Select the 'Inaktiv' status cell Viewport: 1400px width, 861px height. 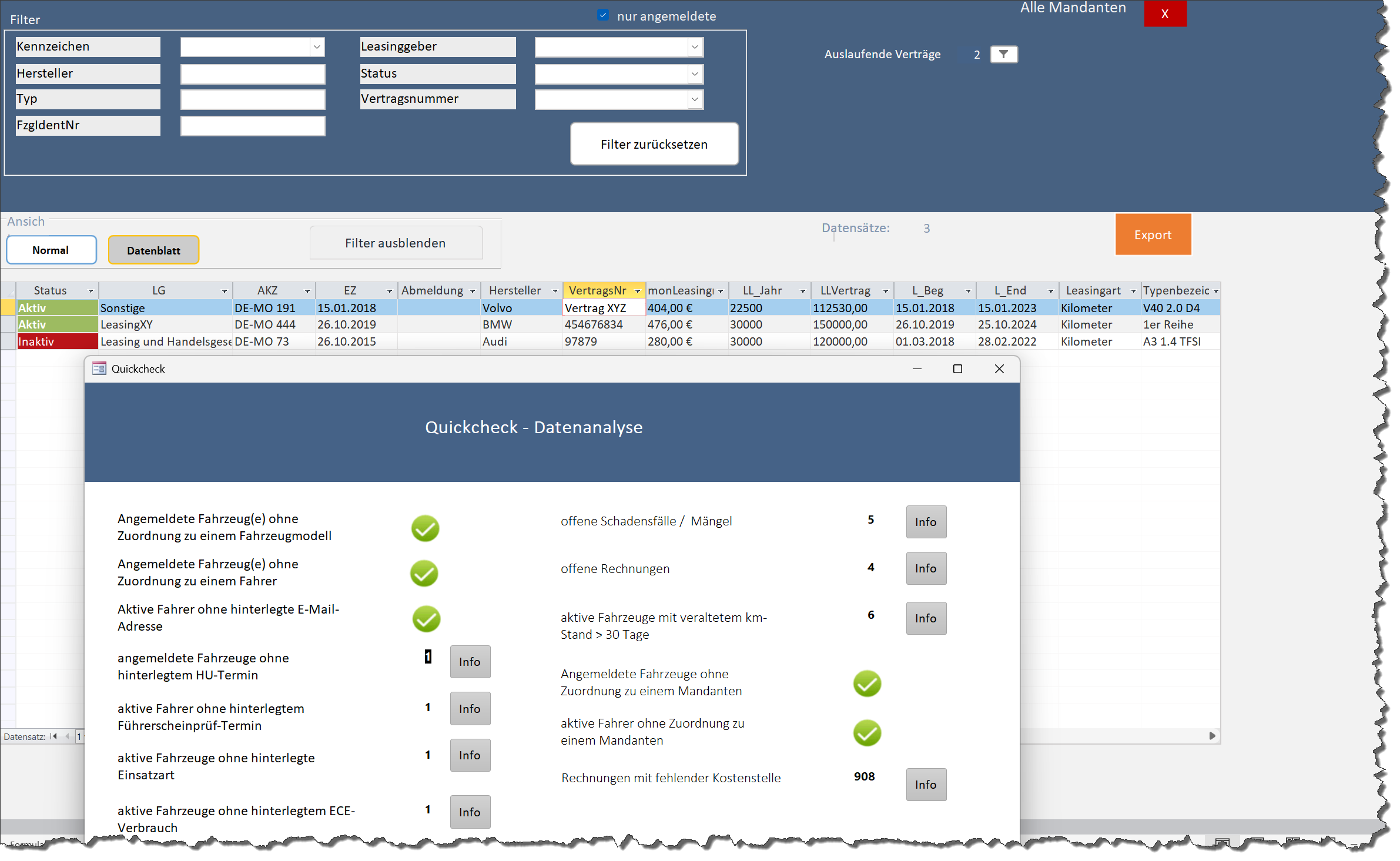tap(57, 341)
